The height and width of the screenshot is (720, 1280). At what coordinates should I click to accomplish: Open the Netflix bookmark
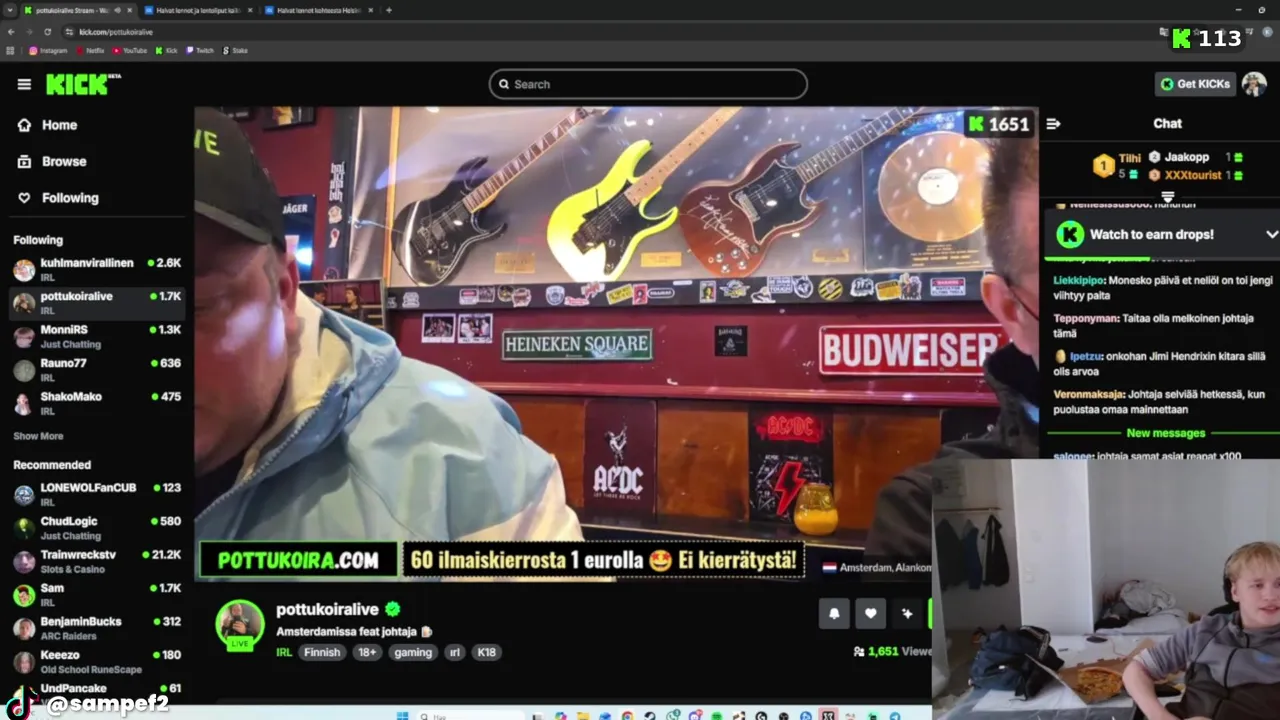[x=90, y=50]
